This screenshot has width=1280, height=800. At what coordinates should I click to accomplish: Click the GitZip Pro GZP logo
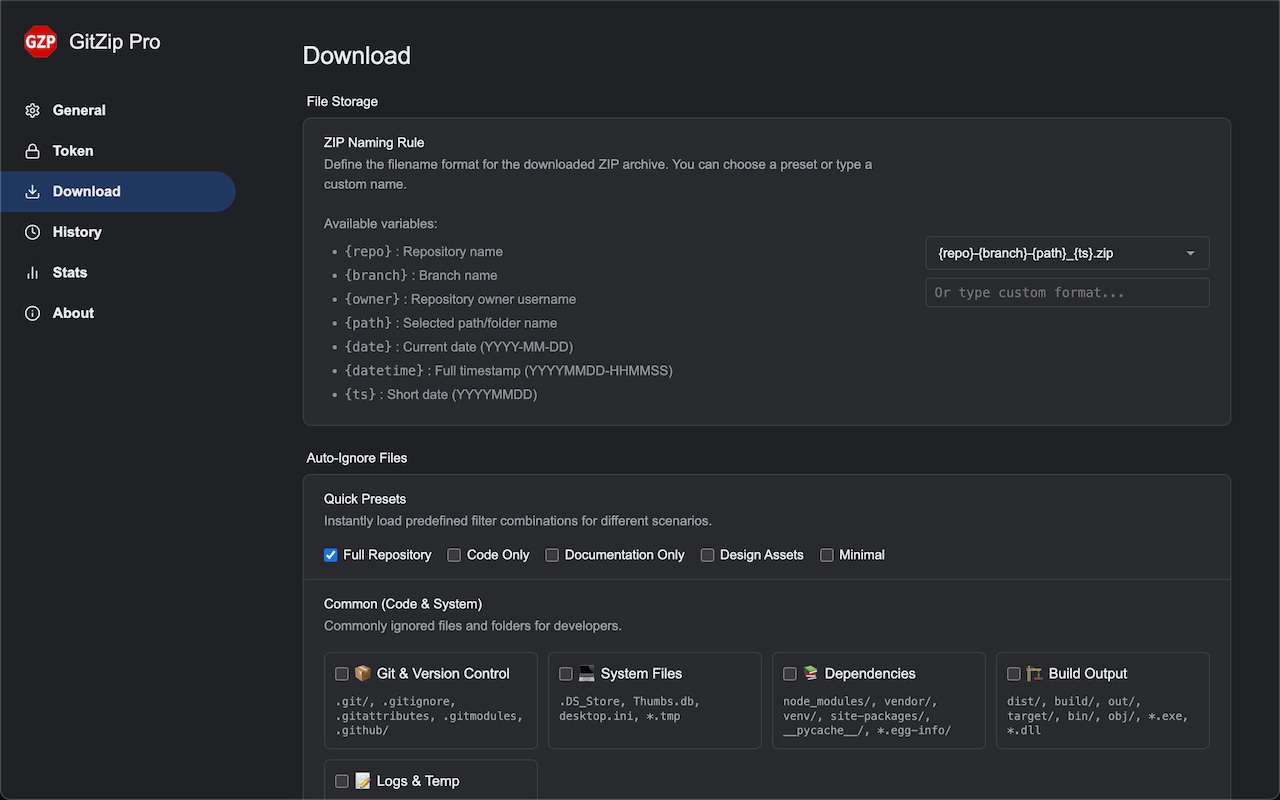(40, 42)
